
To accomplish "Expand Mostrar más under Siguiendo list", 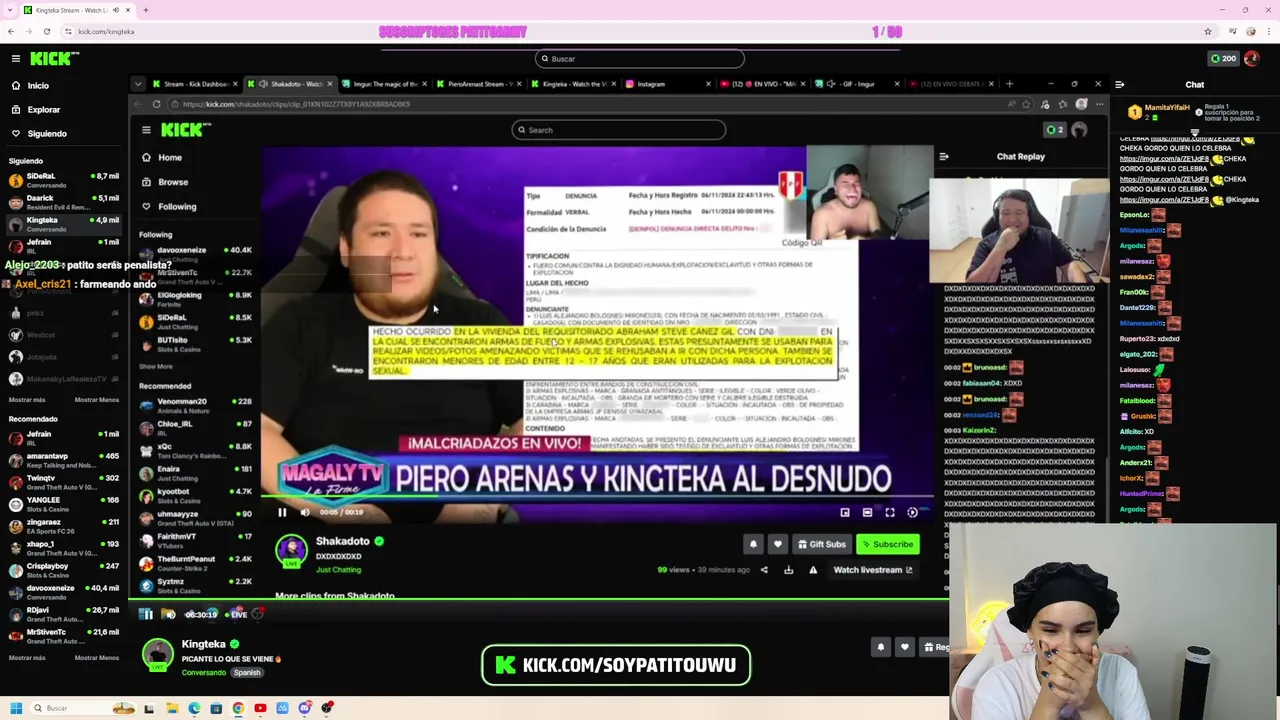I will coord(27,400).
